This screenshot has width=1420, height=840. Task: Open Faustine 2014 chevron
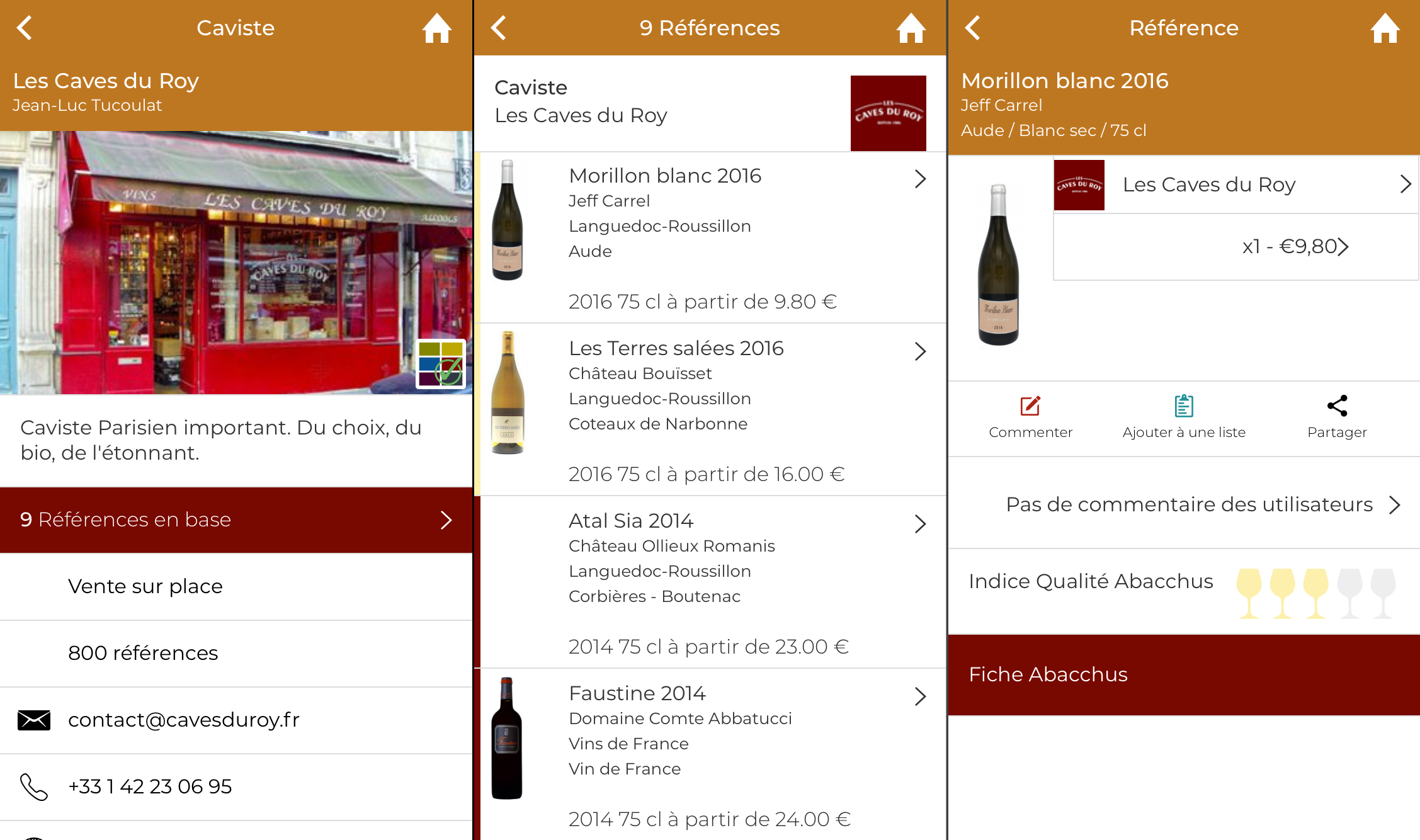(x=921, y=696)
